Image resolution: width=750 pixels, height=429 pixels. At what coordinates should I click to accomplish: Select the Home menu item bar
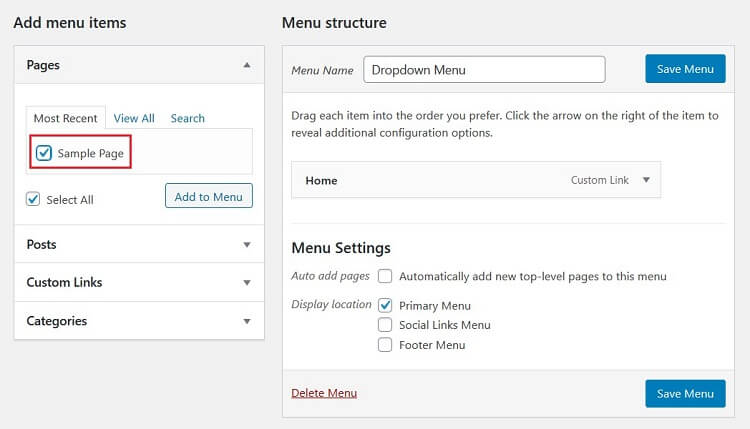click(476, 180)
